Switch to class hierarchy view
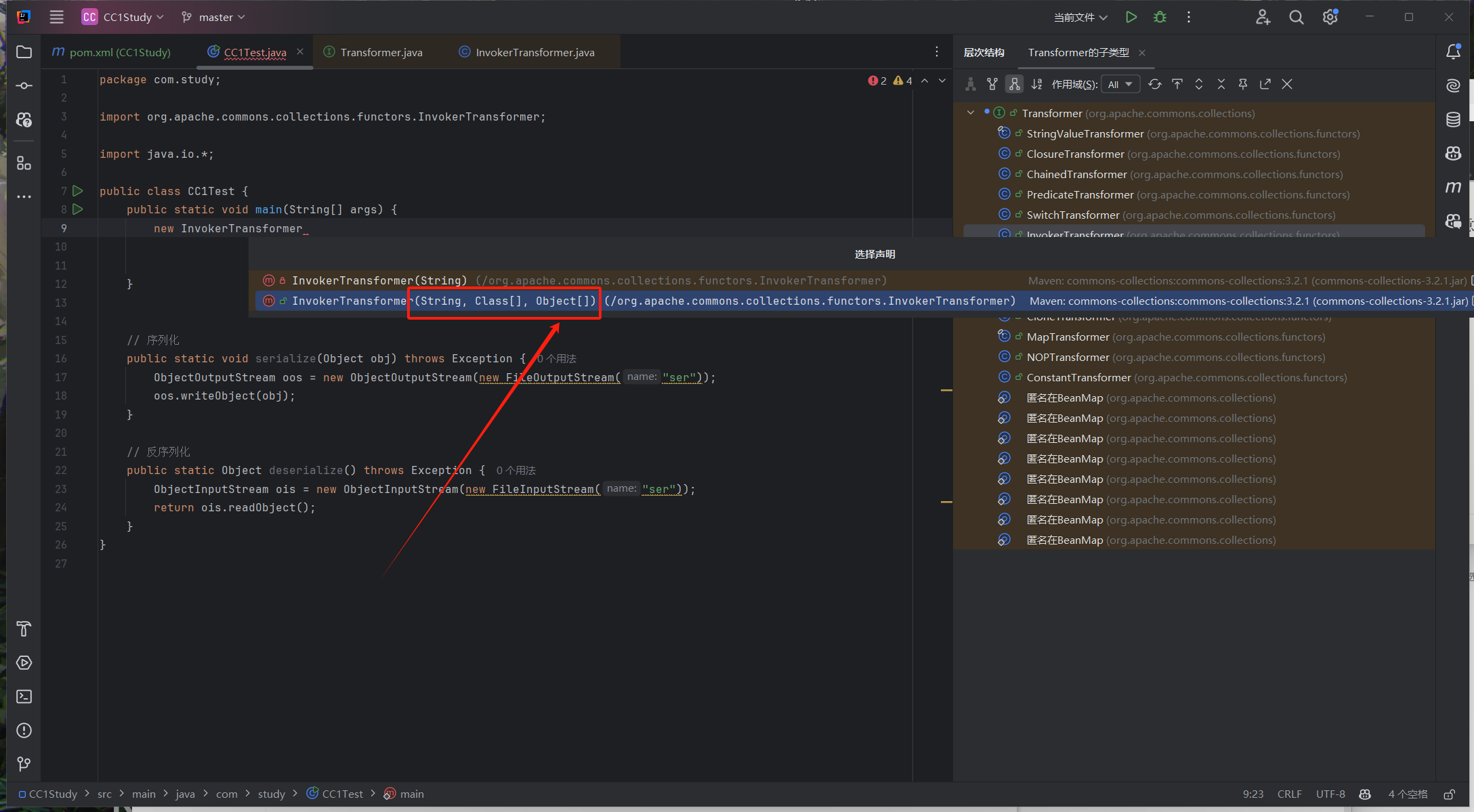Image resolution: width=1474 pixels, height=812 pixels. [971, 84]
